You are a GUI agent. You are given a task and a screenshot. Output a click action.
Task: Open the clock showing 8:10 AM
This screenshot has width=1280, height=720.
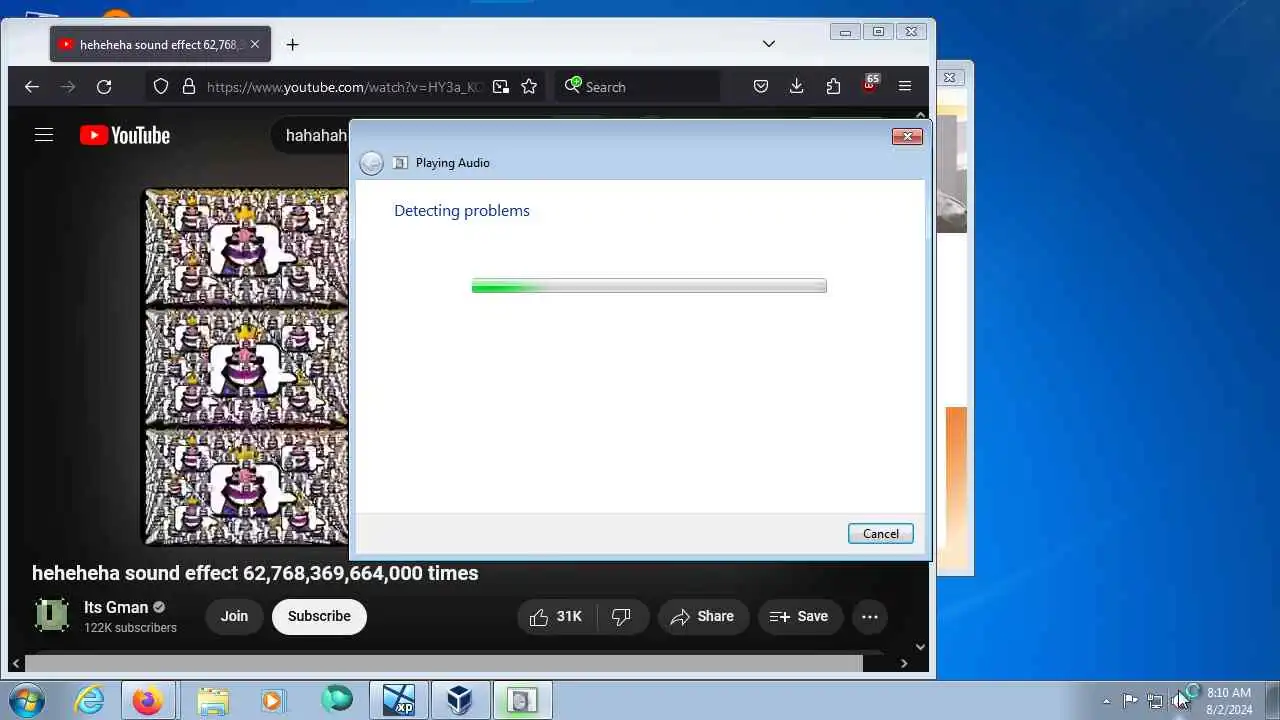coord(1229,701)
